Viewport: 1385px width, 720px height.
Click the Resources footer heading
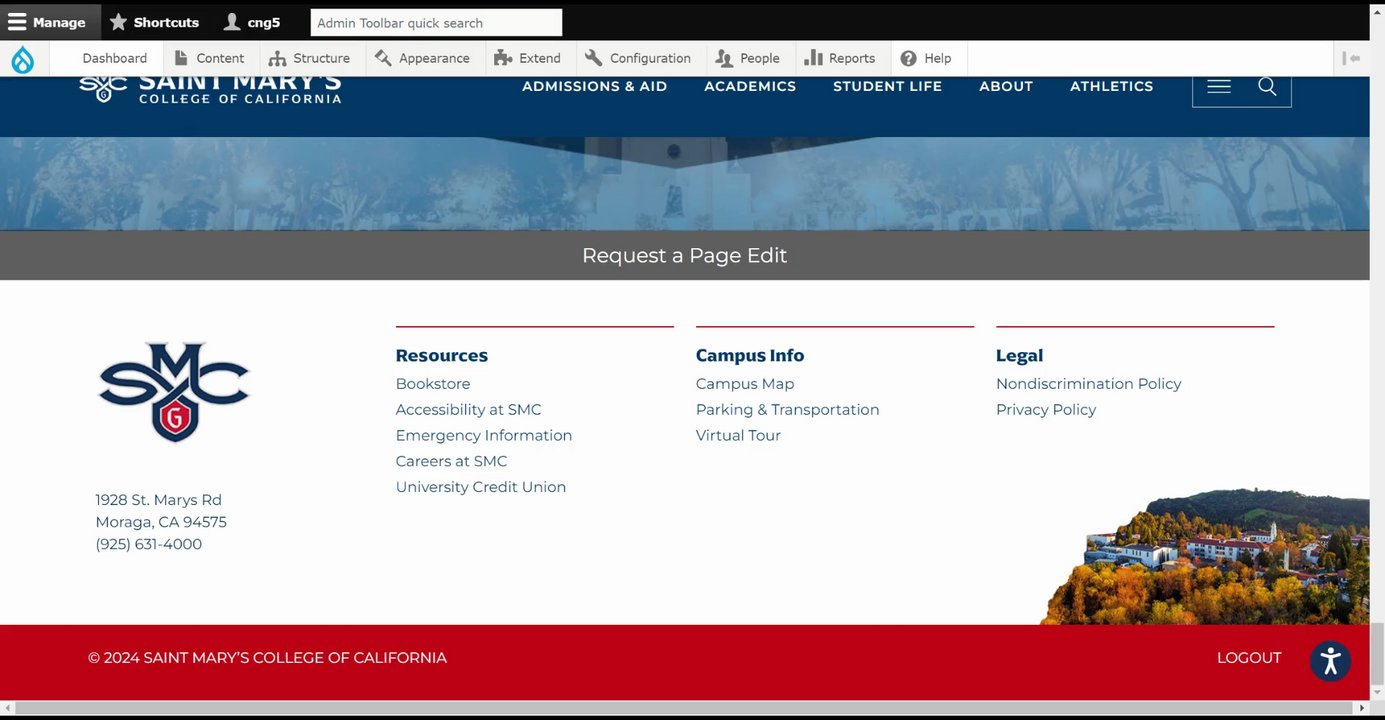[x=441, y=356]
